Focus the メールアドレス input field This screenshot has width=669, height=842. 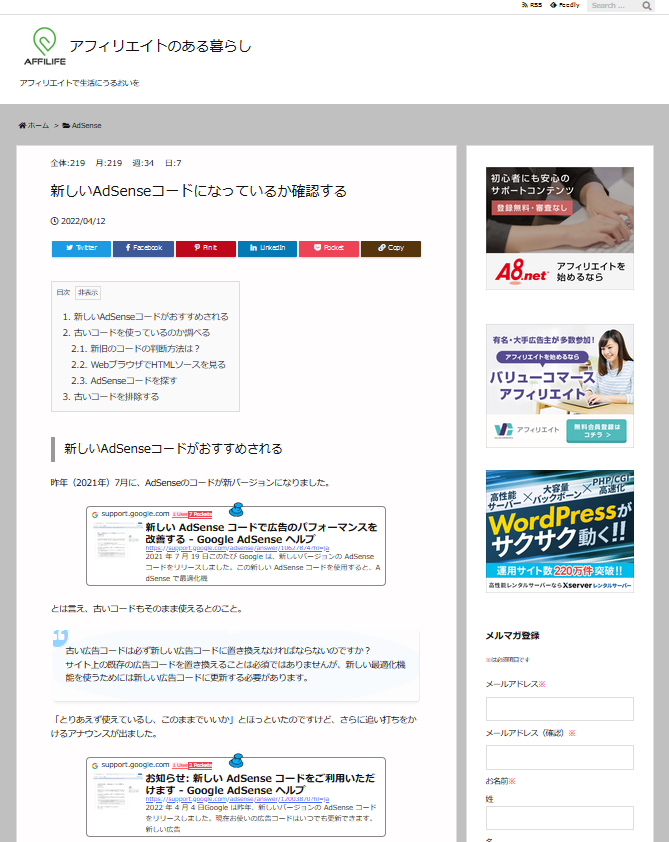[x=559, y=709]
